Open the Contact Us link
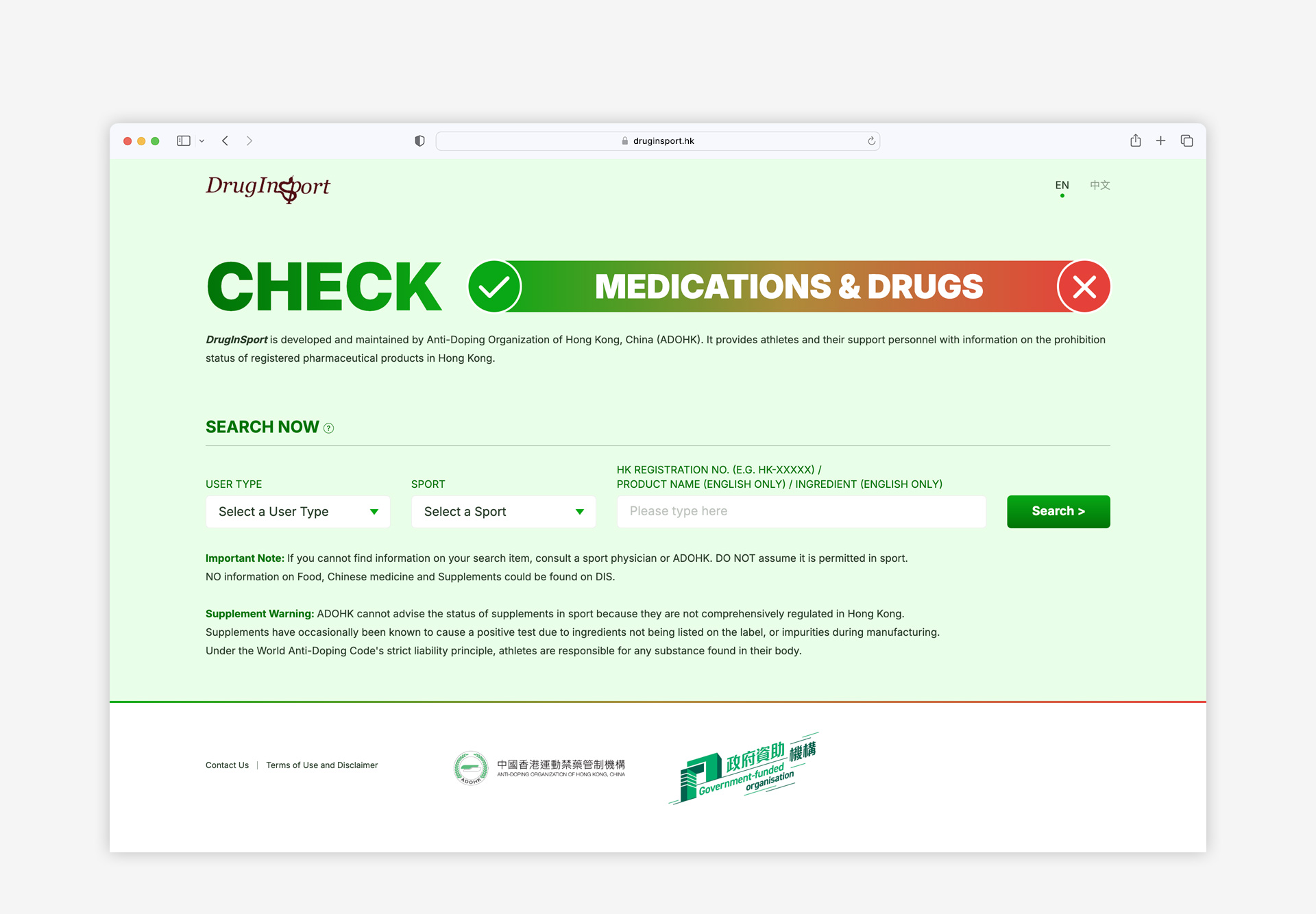The image size is (1316, 914). [227, 765]
